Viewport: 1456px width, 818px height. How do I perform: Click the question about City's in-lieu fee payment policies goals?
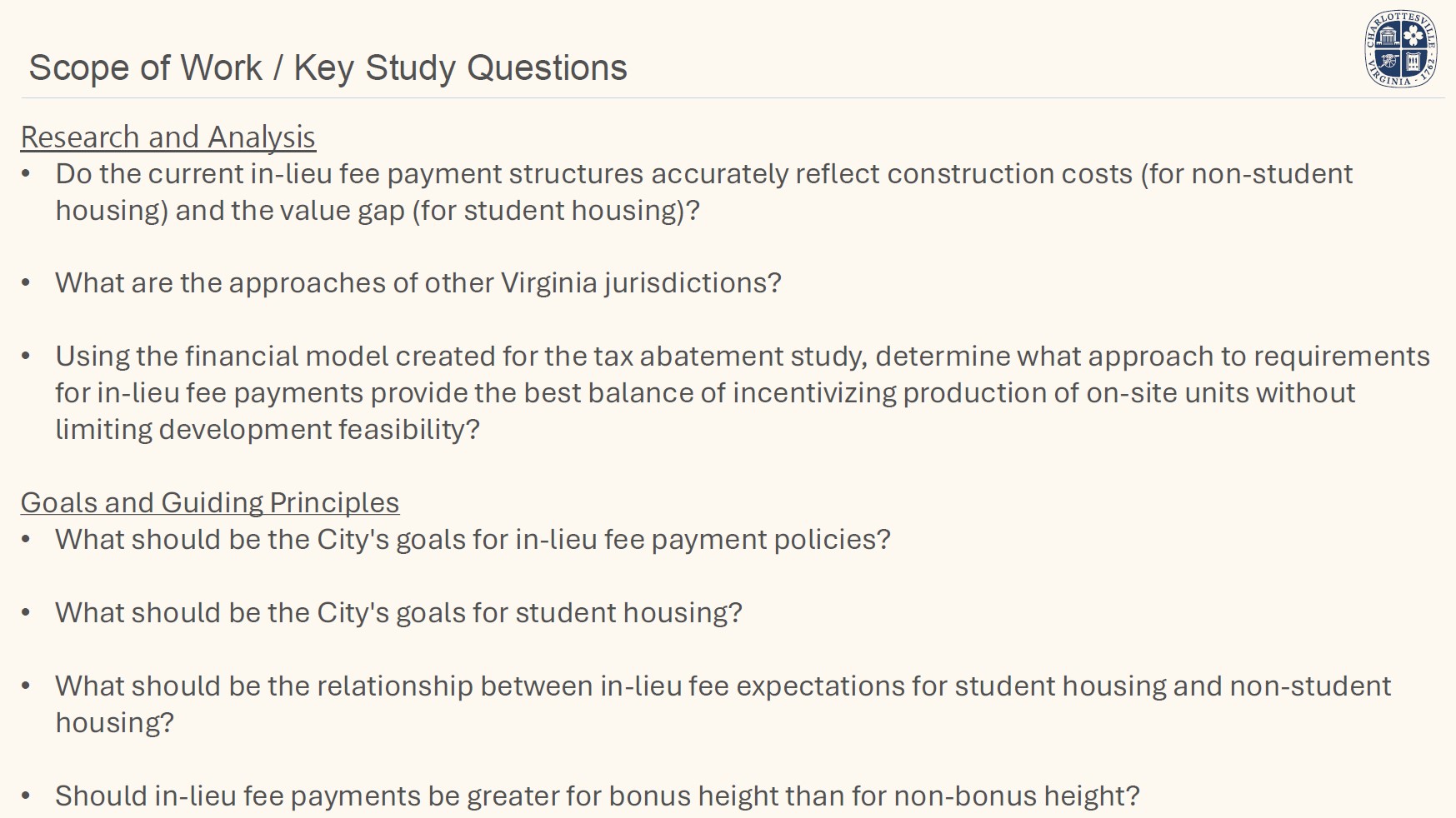click(x=473, y=540)
